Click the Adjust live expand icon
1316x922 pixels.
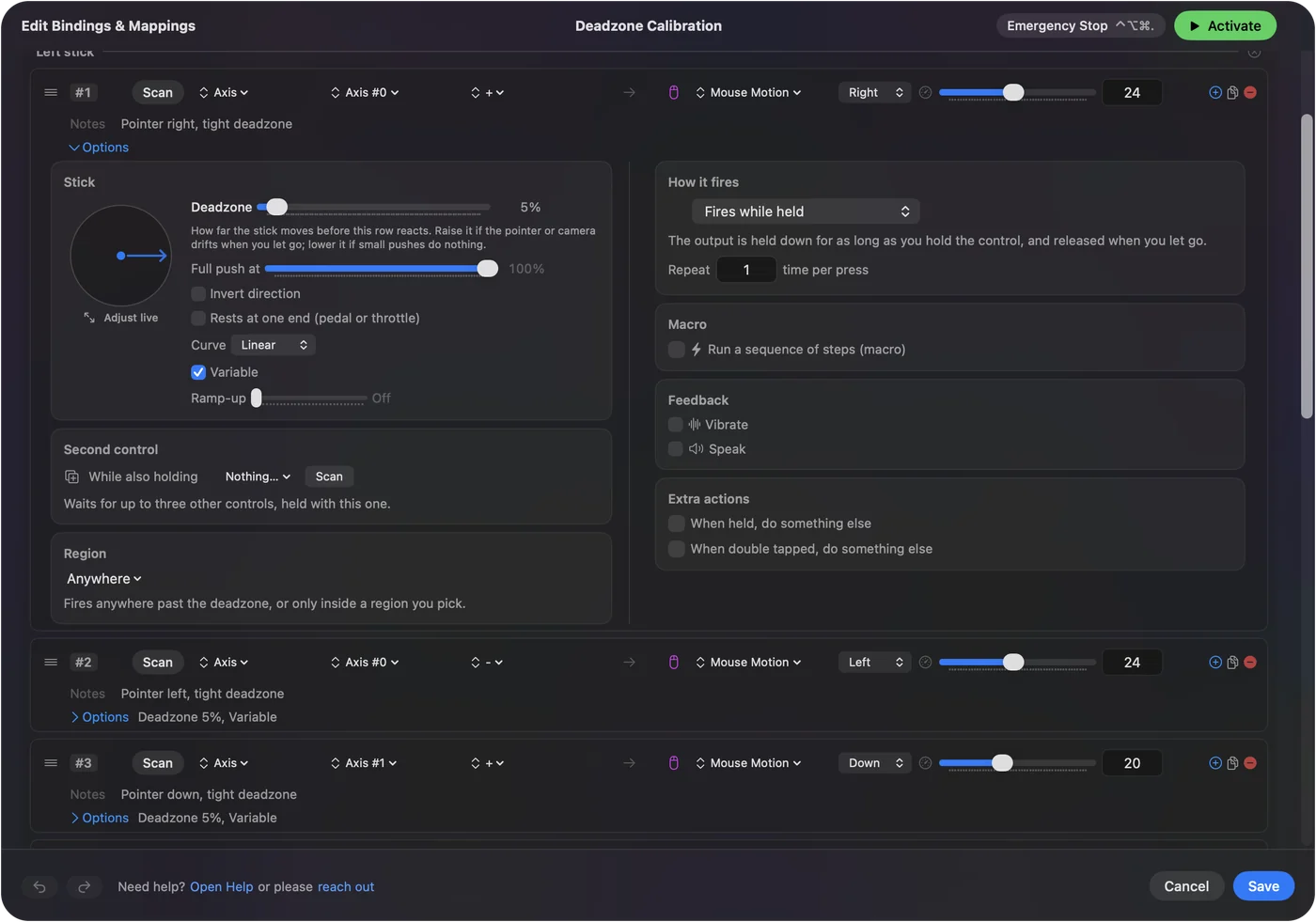tap(89, 318)
